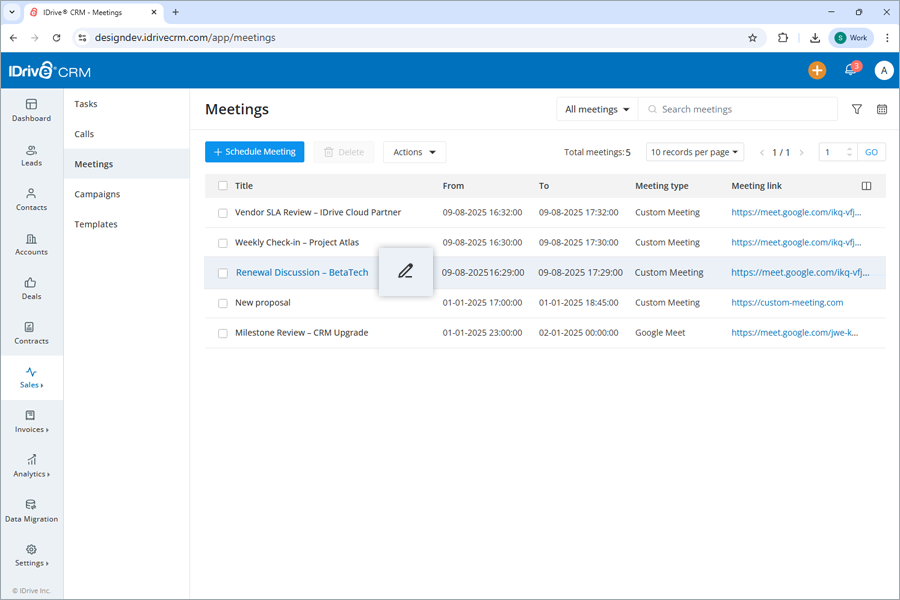Click the edit pencil for Renewal Discussion – BetaTech

pyautogui.click(x=405, y=271)
